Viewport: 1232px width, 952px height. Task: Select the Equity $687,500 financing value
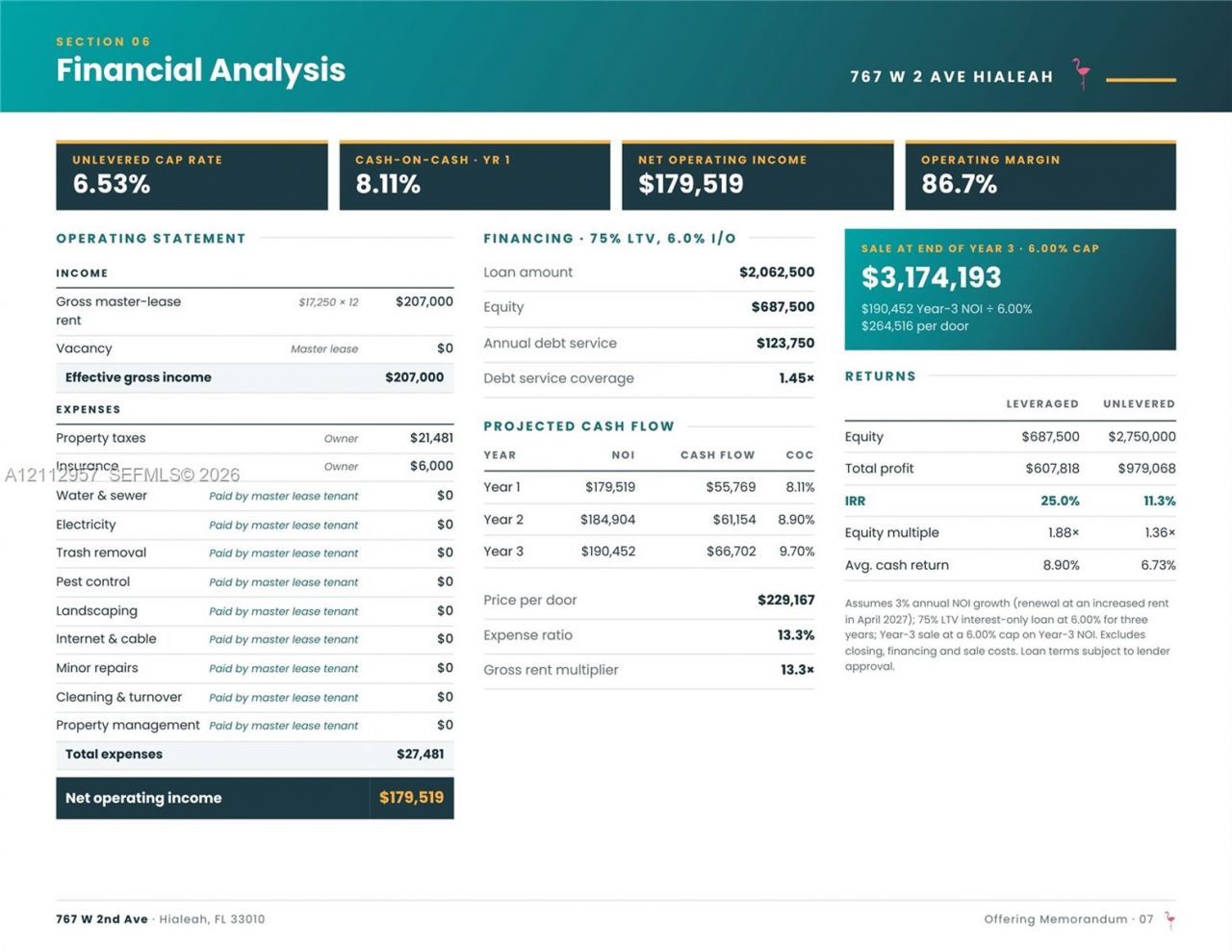pyautogui.click(x=783, y=307)
